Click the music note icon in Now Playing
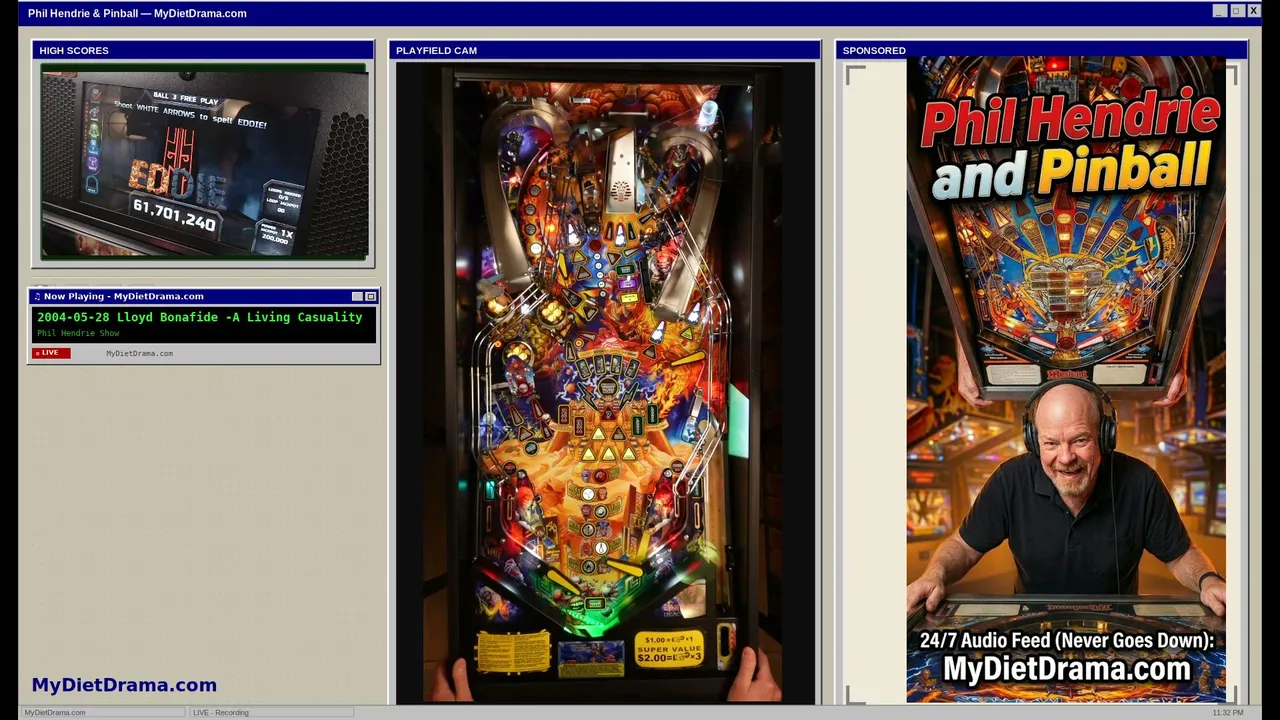 37,296
